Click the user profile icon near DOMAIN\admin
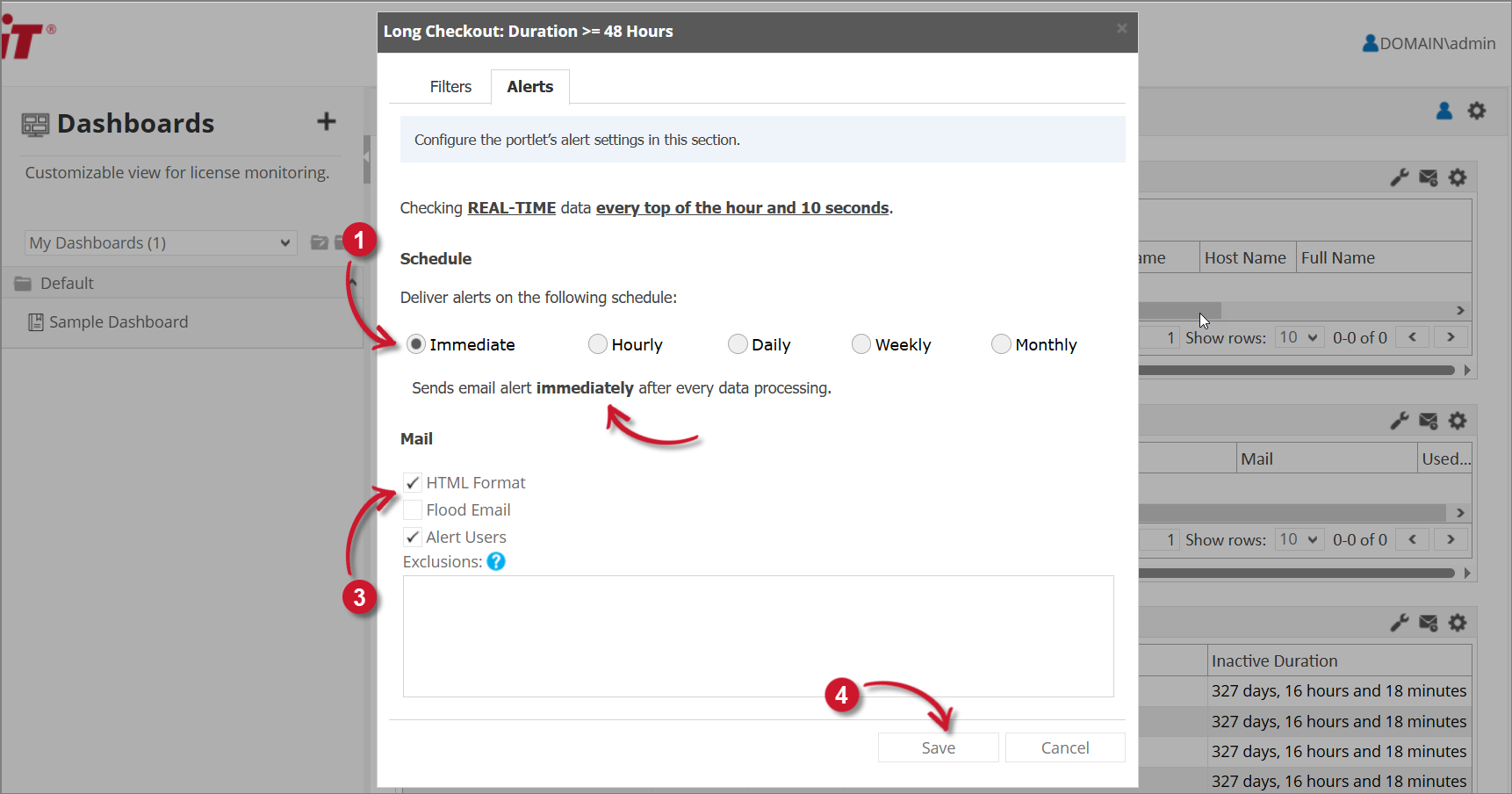The height and width of the screenshot is (794, 1512). click(x=1370, y=43)
